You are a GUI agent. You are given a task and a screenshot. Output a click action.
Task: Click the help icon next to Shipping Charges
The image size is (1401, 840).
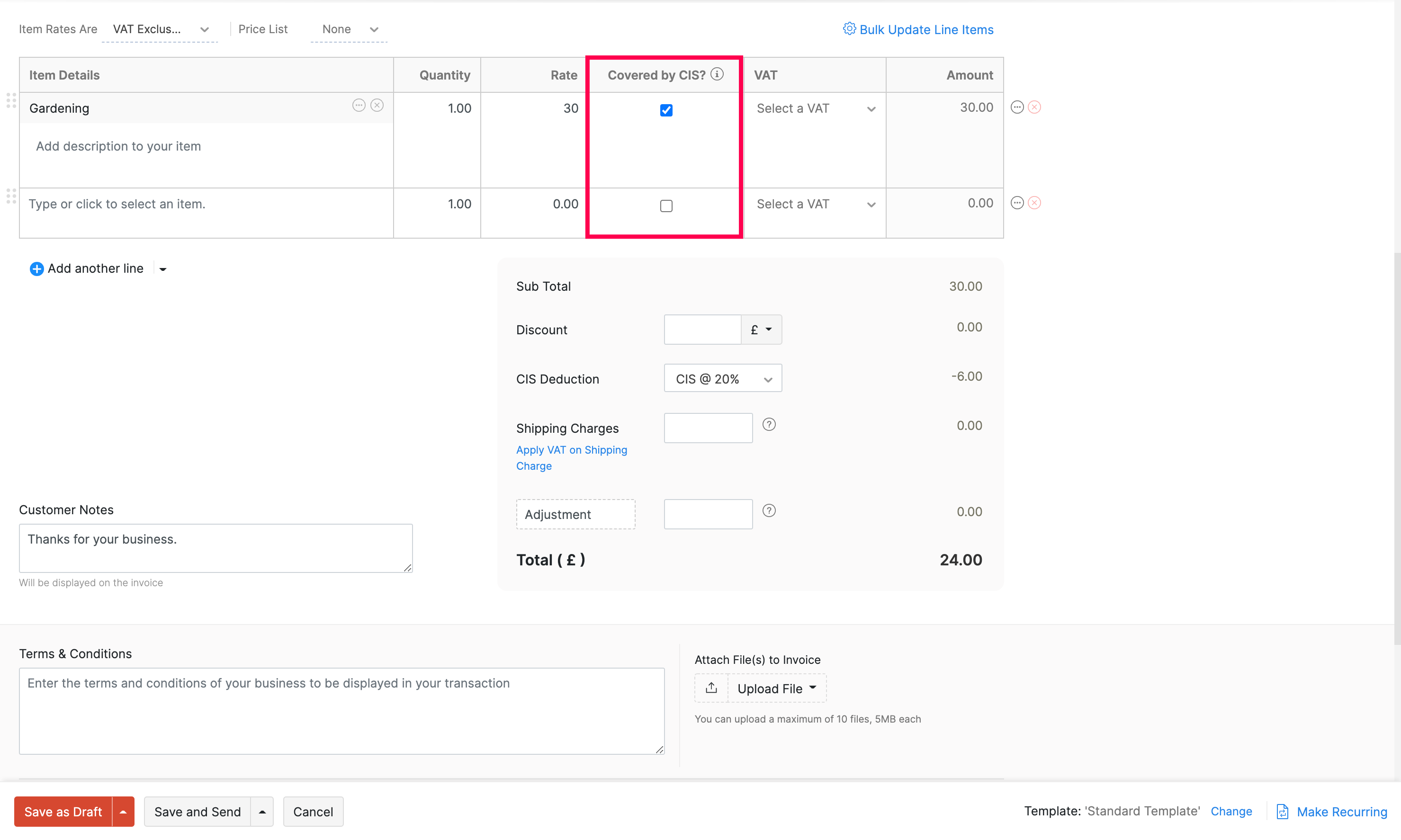(x=769, y=424)
